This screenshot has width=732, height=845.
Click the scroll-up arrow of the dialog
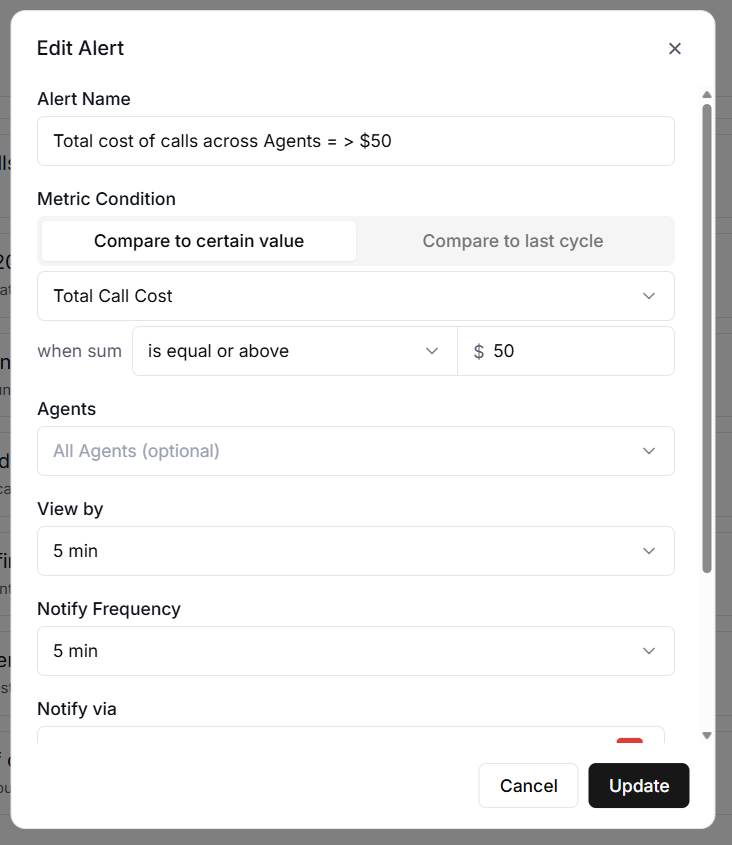707,96
